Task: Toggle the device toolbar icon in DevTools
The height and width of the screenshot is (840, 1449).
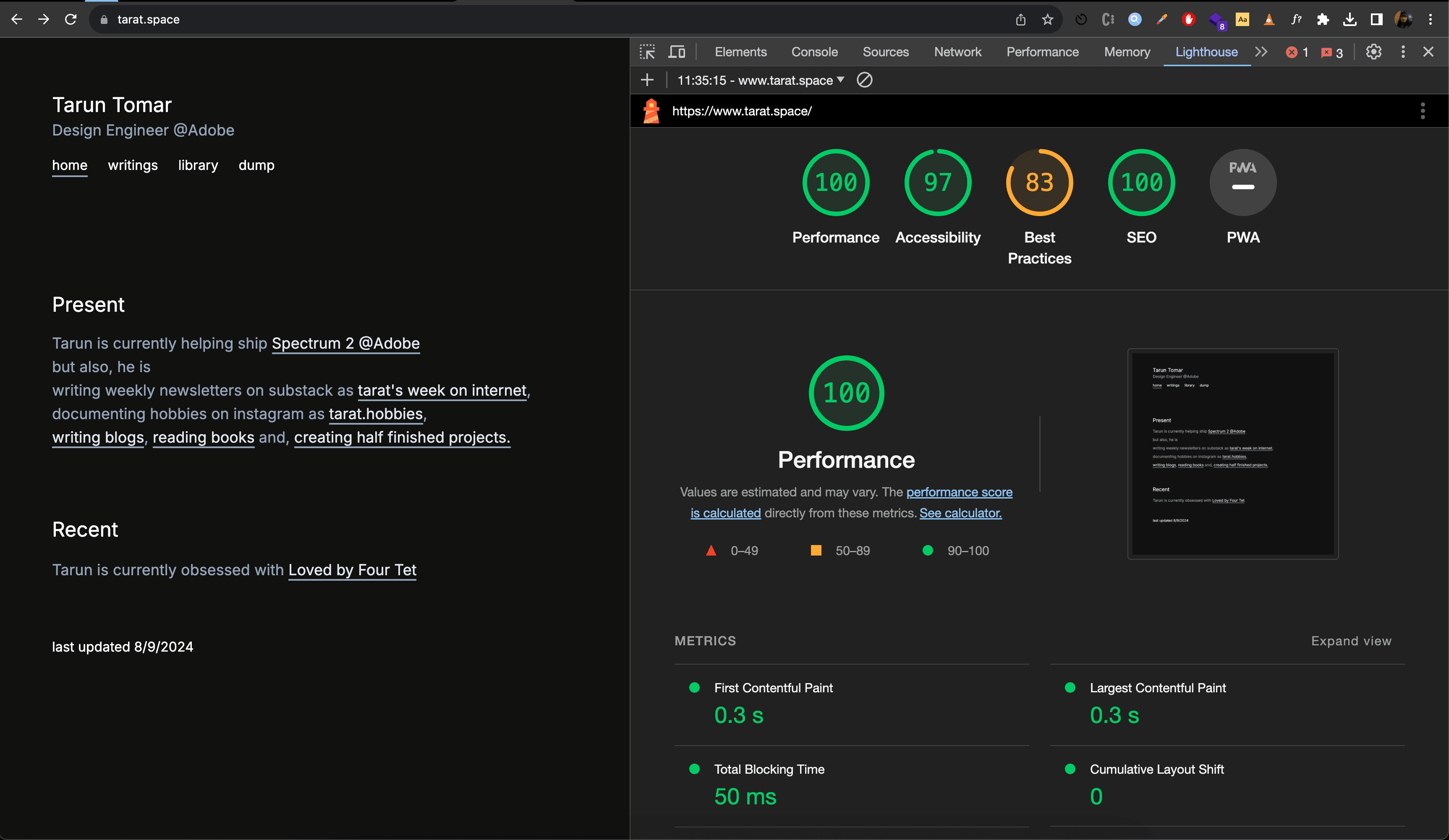Action: pos(677,52)
